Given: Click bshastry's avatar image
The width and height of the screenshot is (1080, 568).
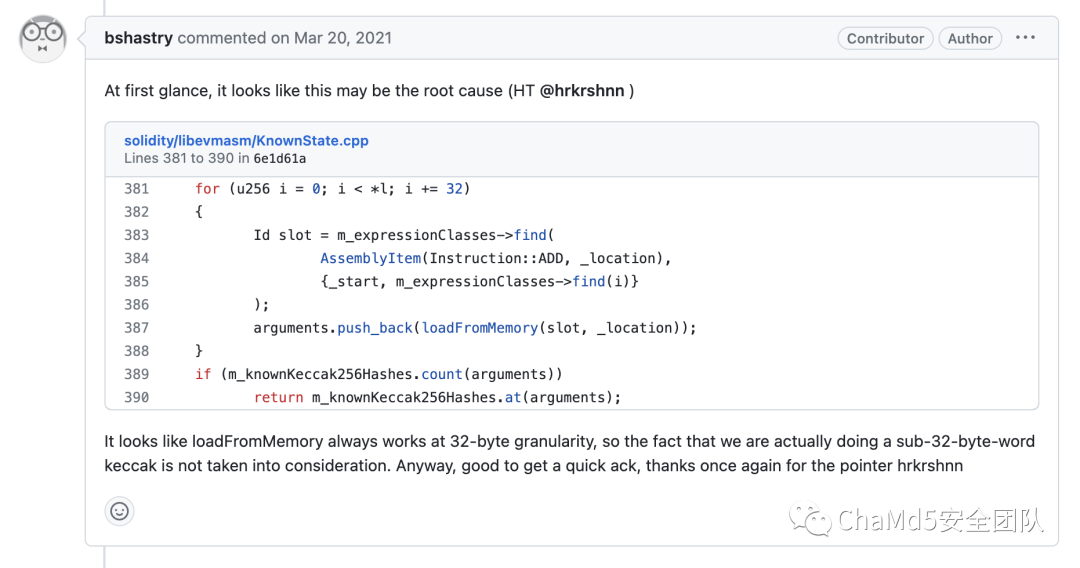Looking at the screenshot, I should 43,39.
